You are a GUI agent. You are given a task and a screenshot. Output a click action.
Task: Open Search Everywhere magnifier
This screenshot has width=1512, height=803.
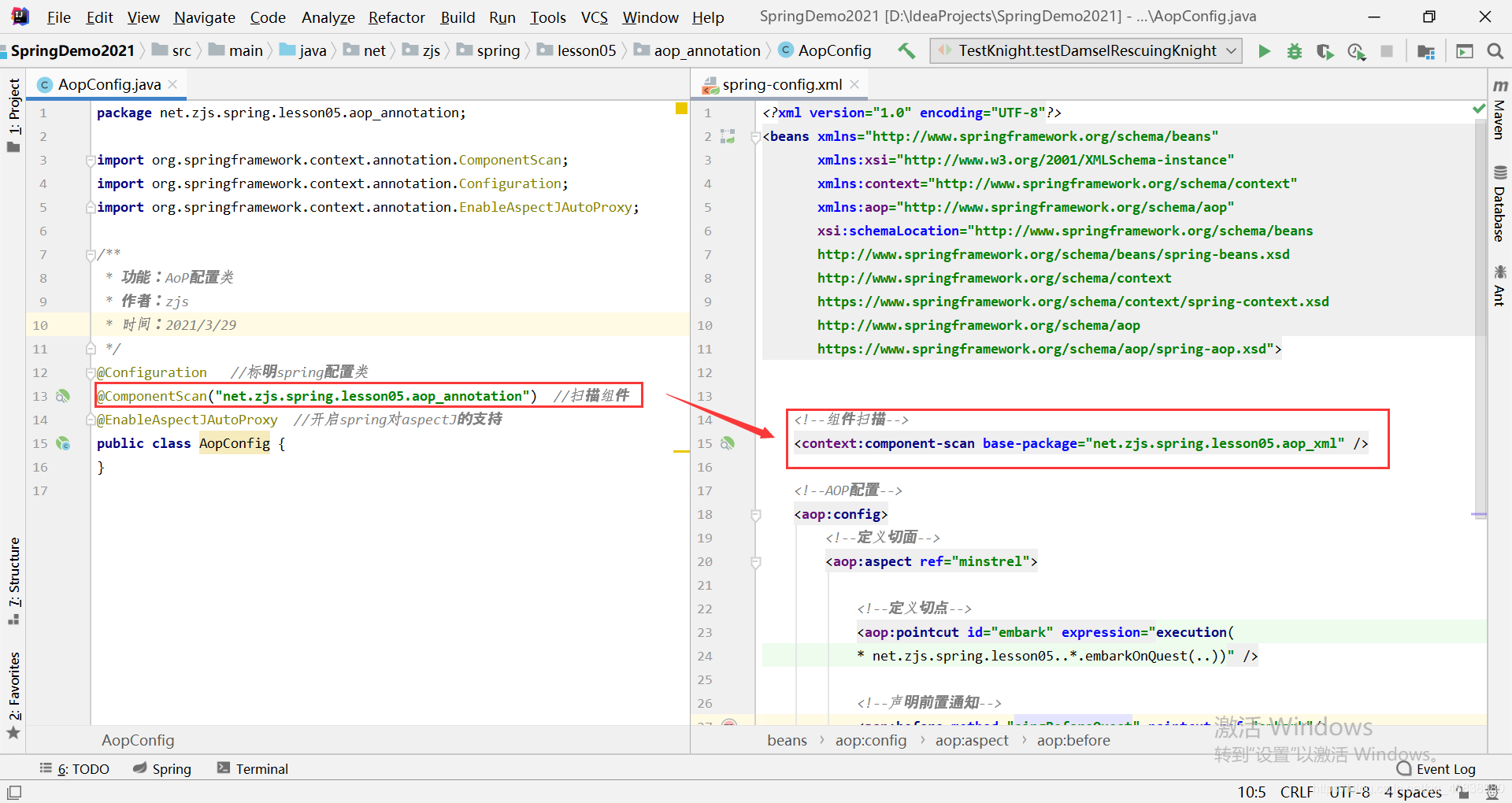point(1495,51)
